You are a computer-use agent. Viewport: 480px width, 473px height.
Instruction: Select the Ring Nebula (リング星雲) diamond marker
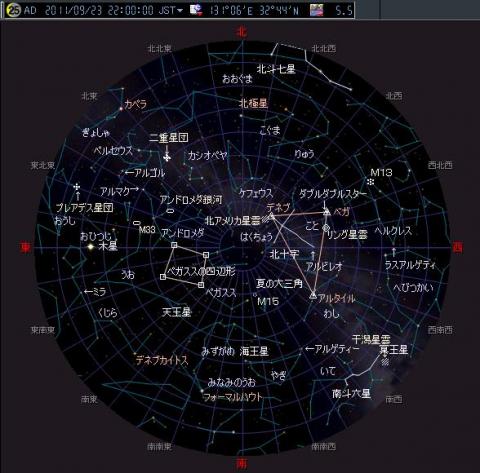[x=326, y=228]
